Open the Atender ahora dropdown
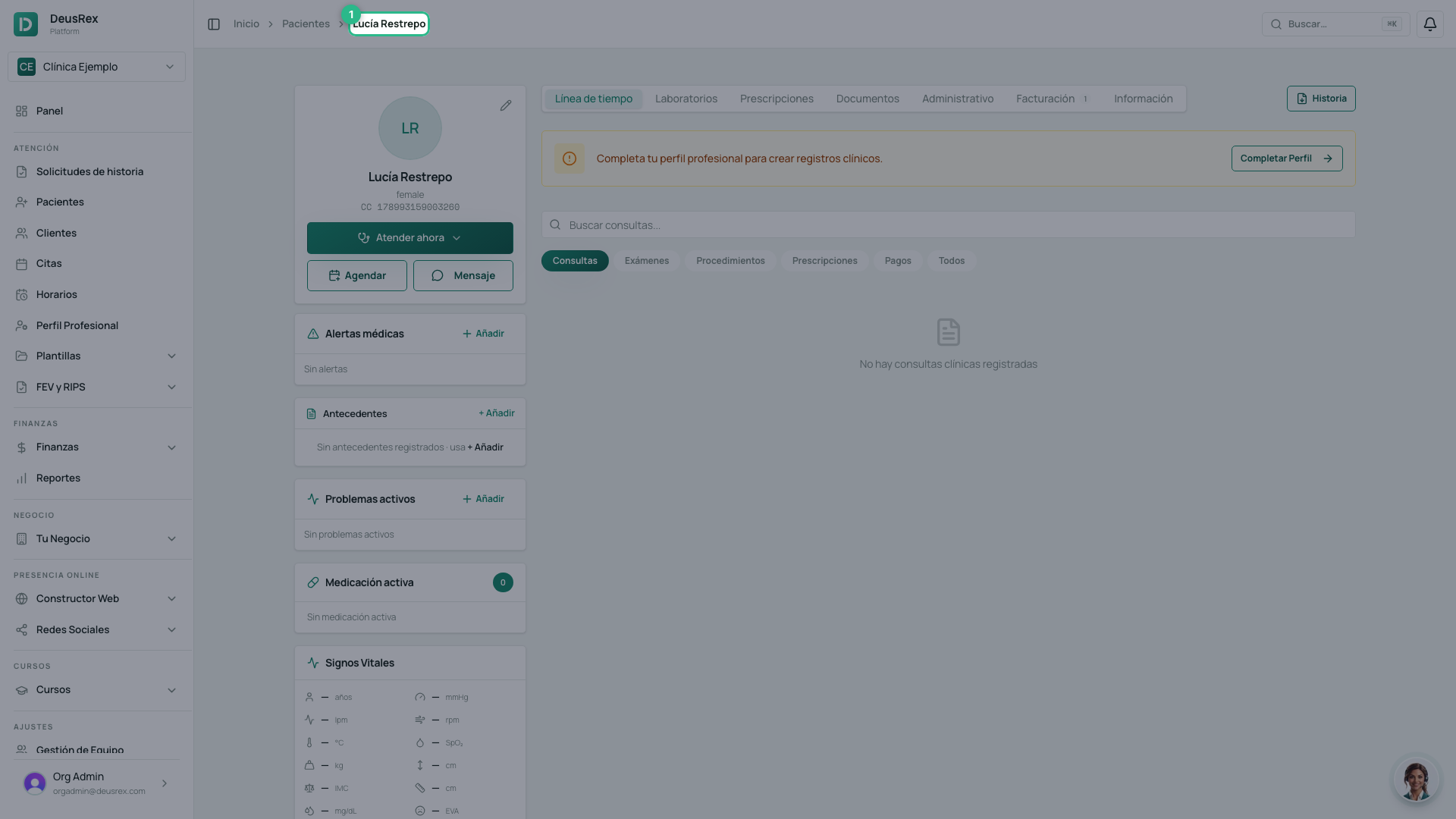The height and width of the screenshot is (819, 1456). click(410, 238)
